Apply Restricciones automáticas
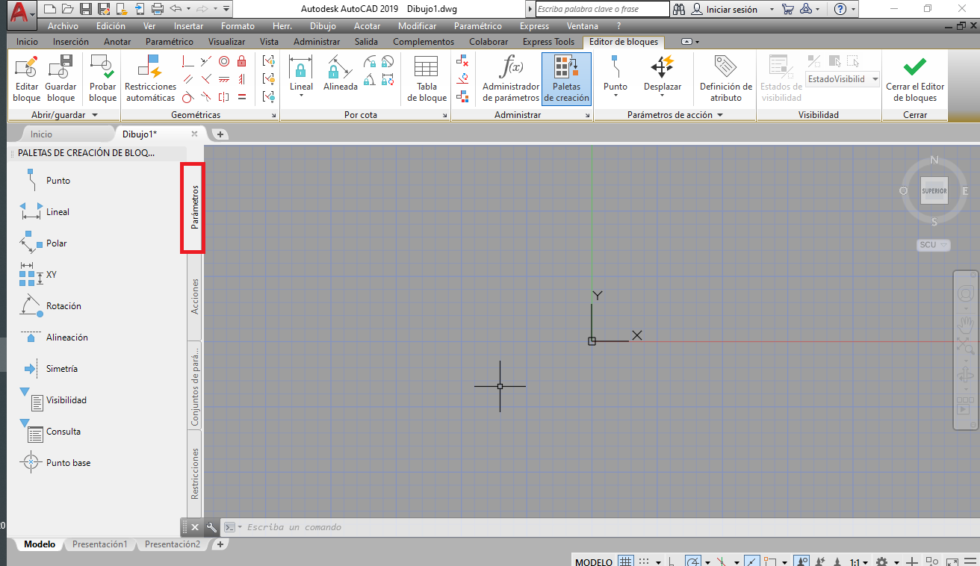 pyautogui.click(x=150, y=78)
